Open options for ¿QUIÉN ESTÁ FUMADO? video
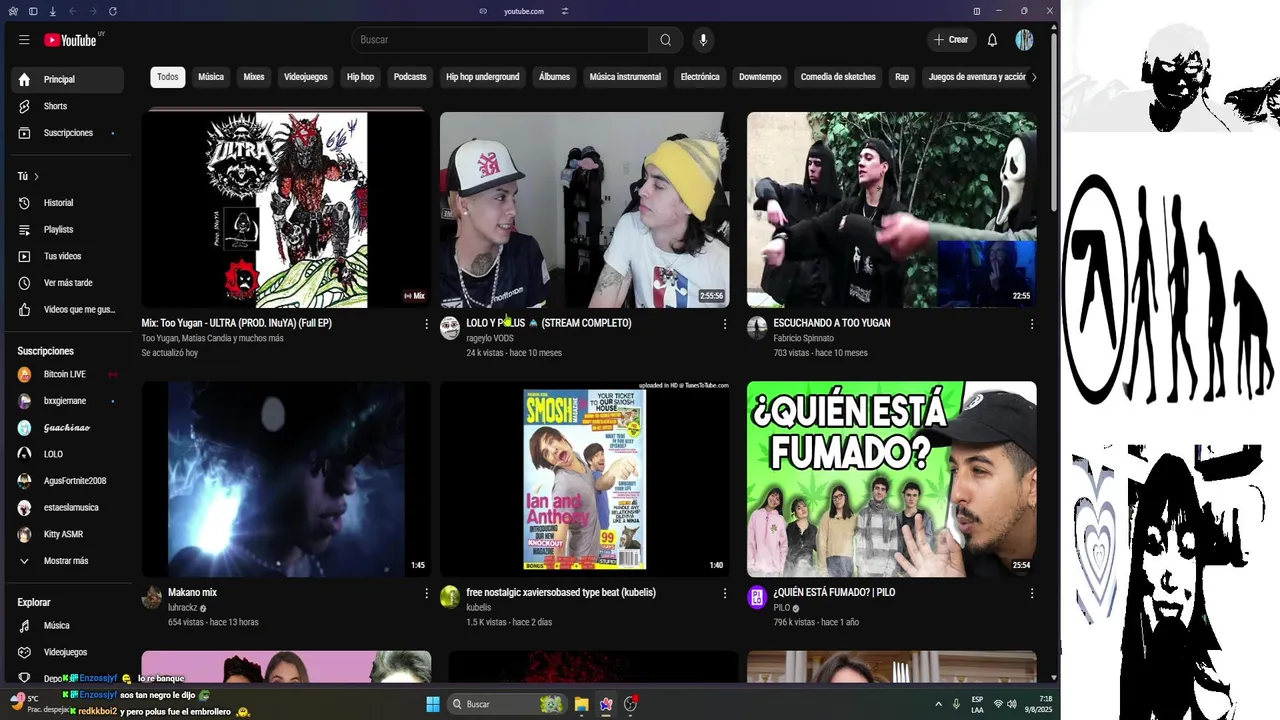The width and height of the screenshot is (1280, 720). [1031, 593]
